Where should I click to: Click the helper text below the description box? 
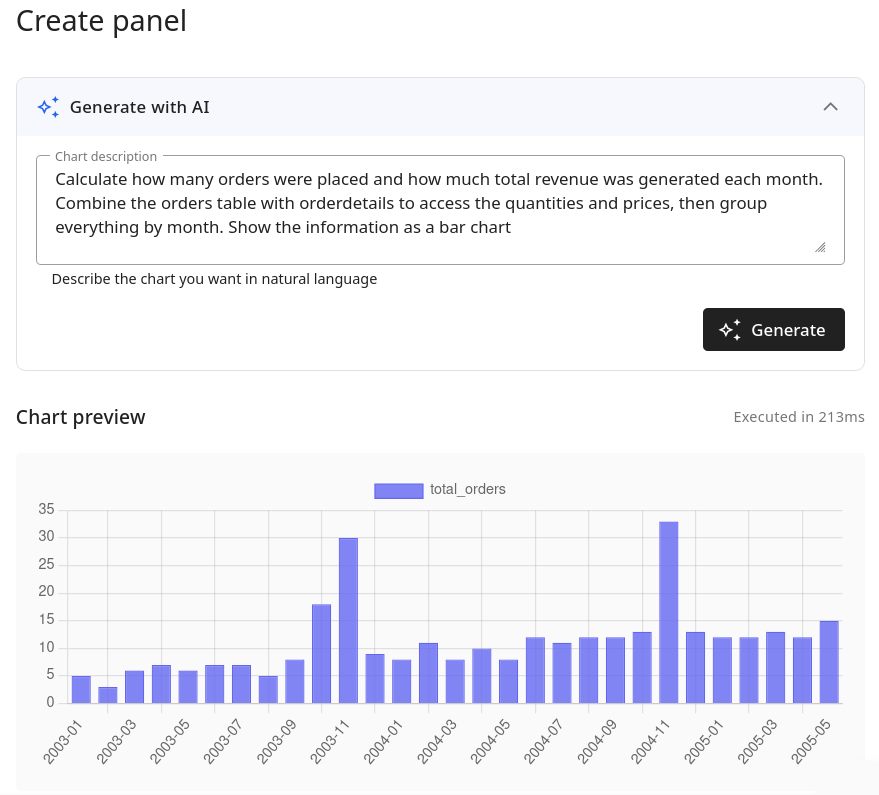(214, 279)
